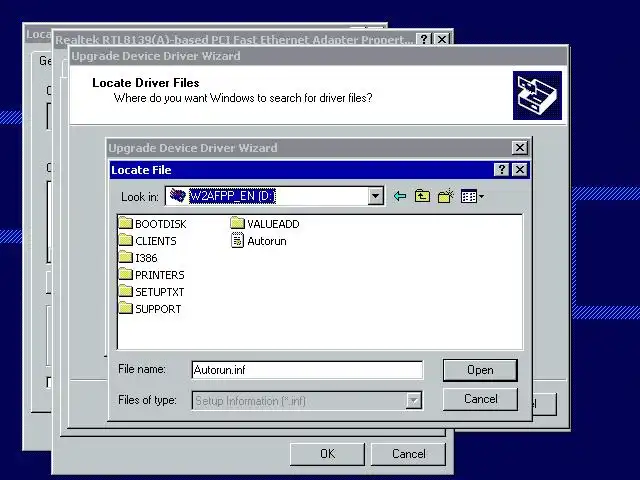
Task: Click the File name input field
Action: [x=307, y=370]
